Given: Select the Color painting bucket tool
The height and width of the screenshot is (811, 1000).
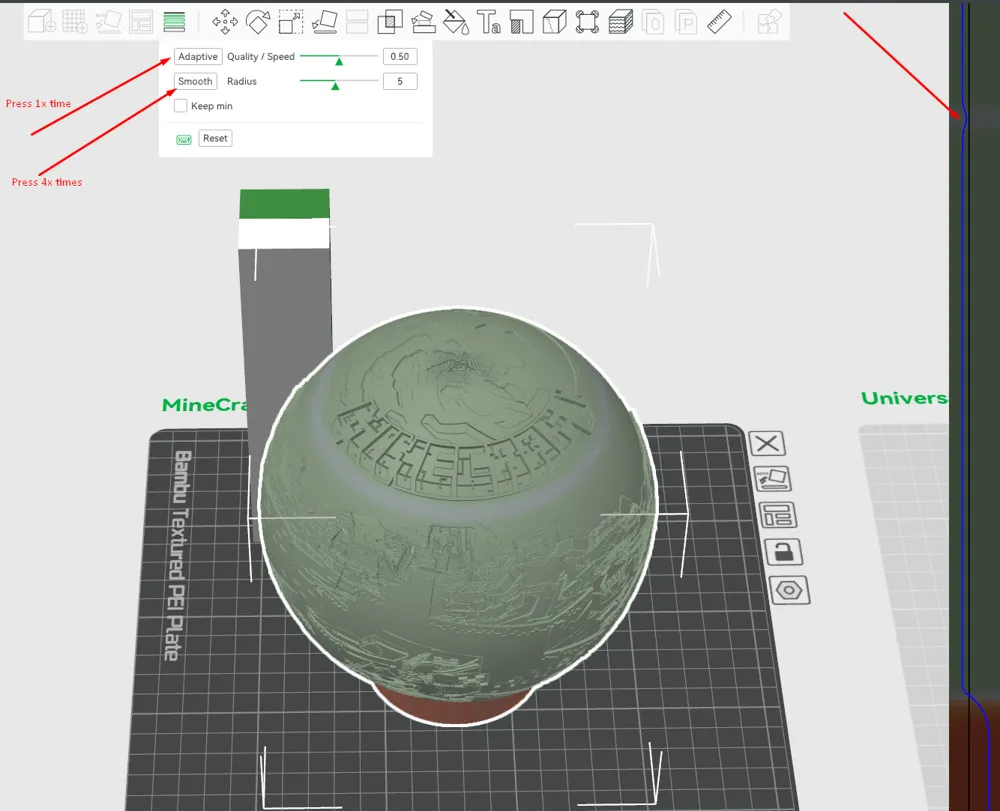Looking at the screenshot, I should pos(456,22).
